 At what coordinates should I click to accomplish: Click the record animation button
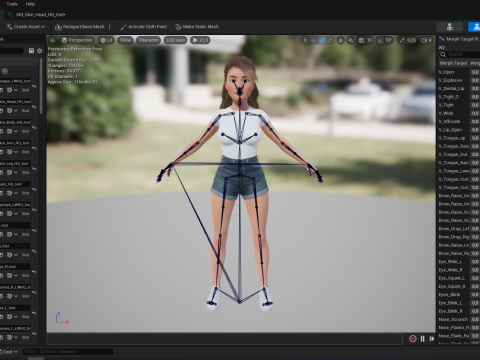click(x=413, y=339)
